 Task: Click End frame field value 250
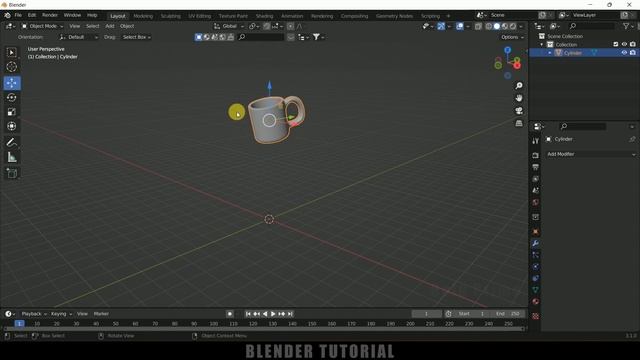(509, 314)
